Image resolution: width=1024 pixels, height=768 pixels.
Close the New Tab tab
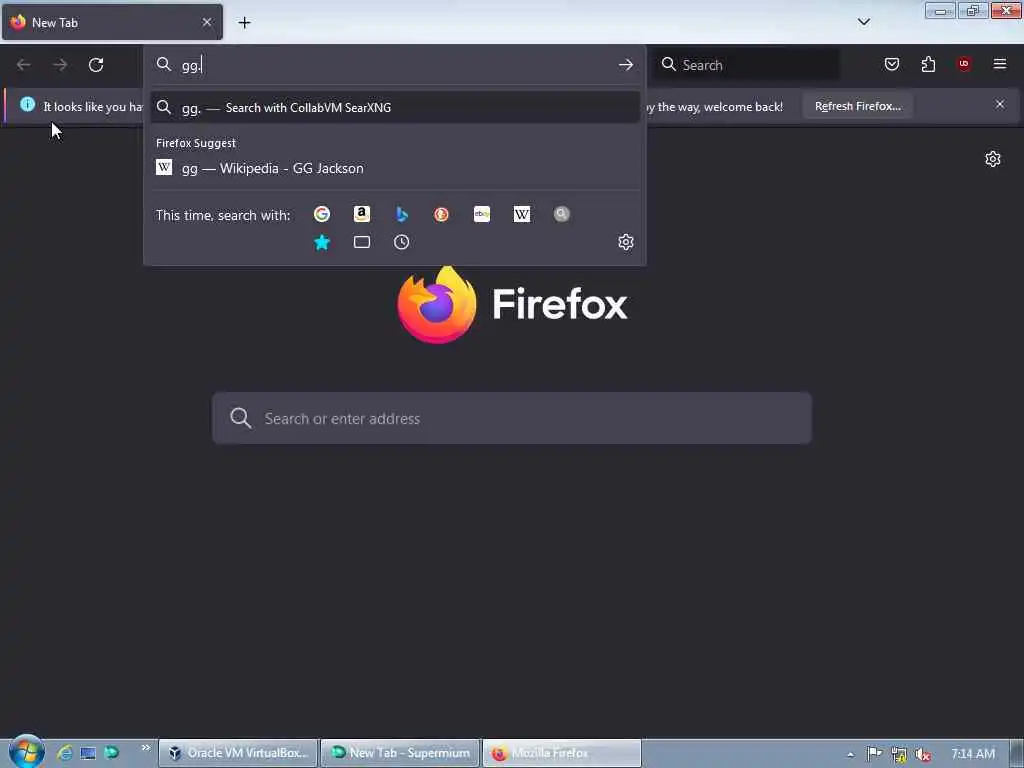tap(207, 22)
